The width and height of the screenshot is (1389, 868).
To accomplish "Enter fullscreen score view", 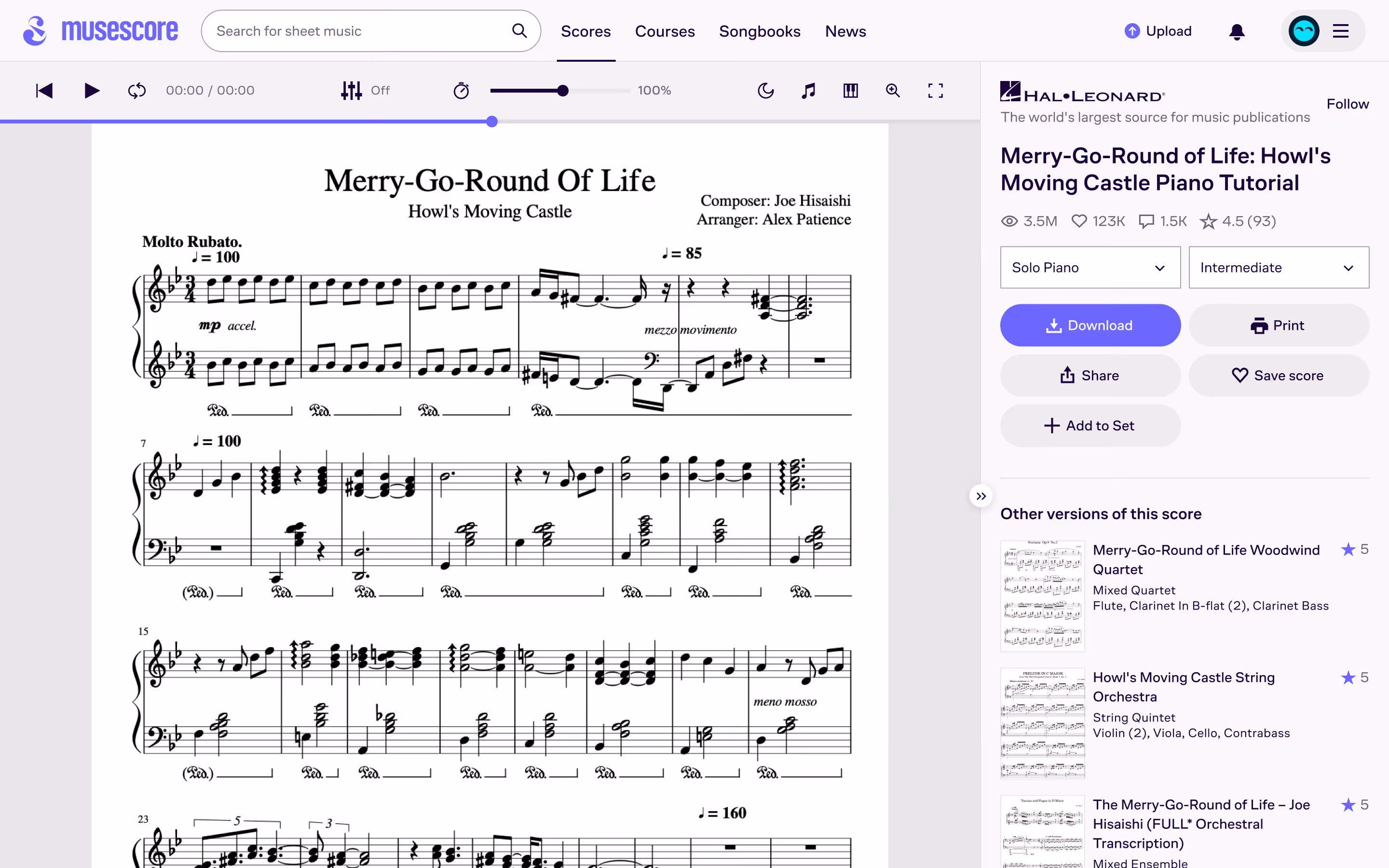I will tap(936, 91).
